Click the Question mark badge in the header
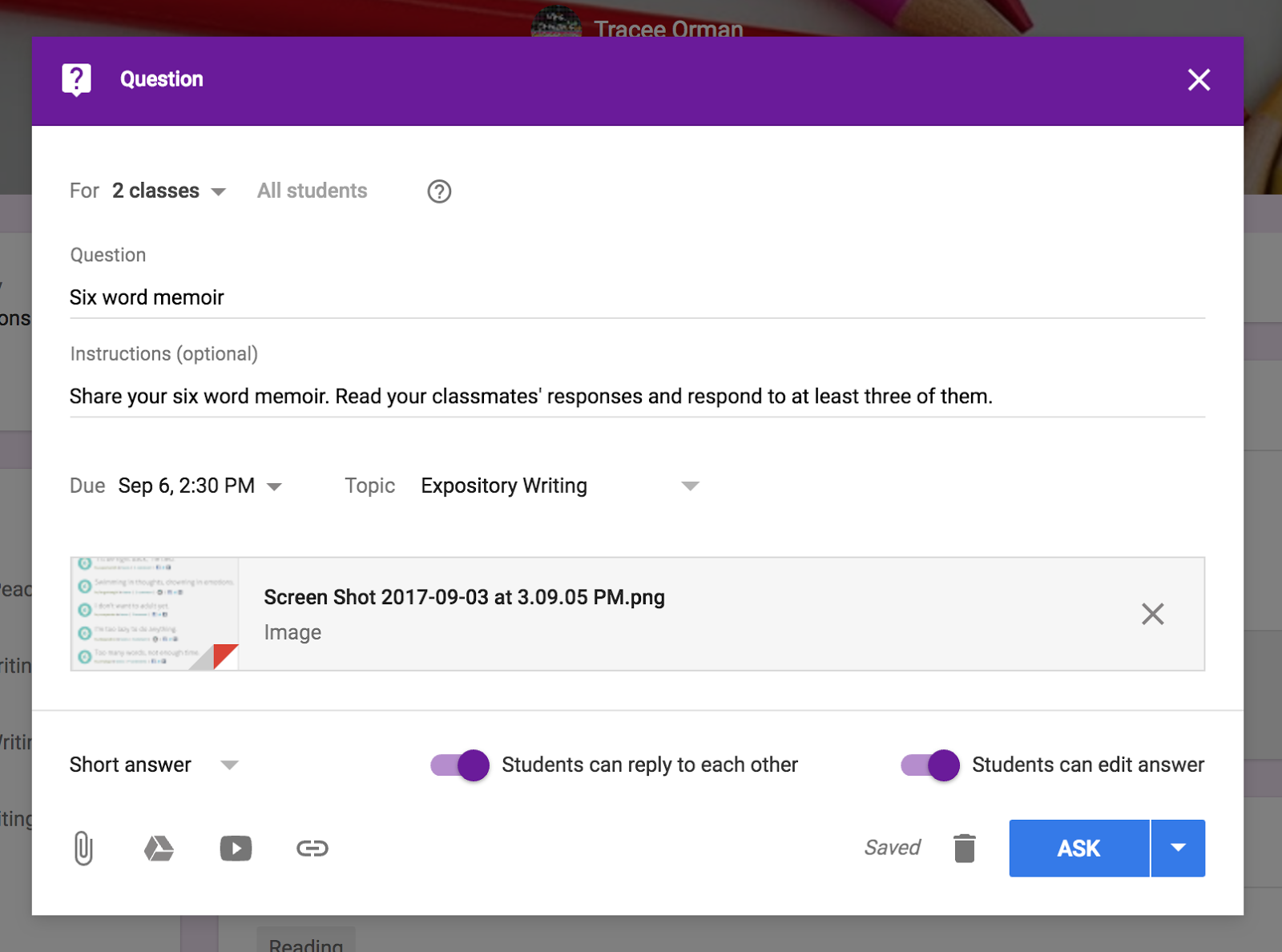1282x952 pixels. (x=77, y=79)
